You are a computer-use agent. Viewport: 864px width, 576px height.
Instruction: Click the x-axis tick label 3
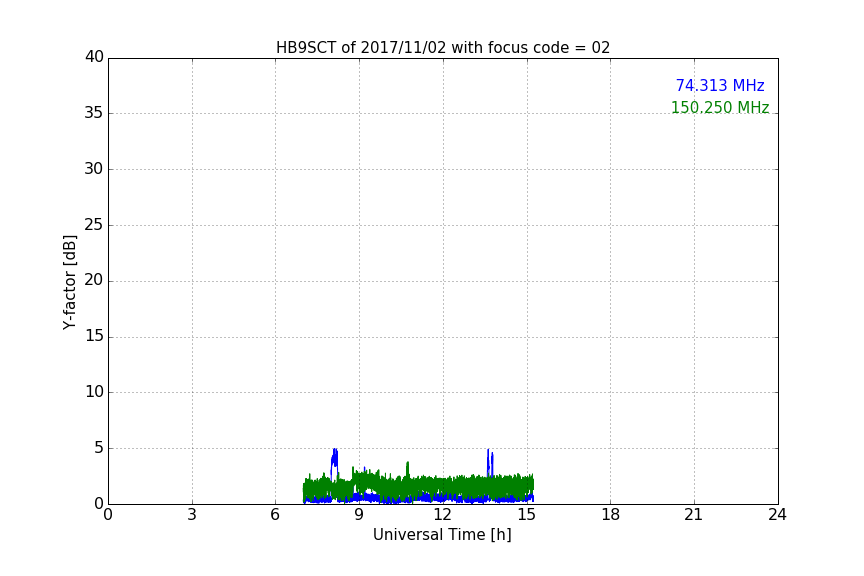pyautogui.click(x=192, y=515)
